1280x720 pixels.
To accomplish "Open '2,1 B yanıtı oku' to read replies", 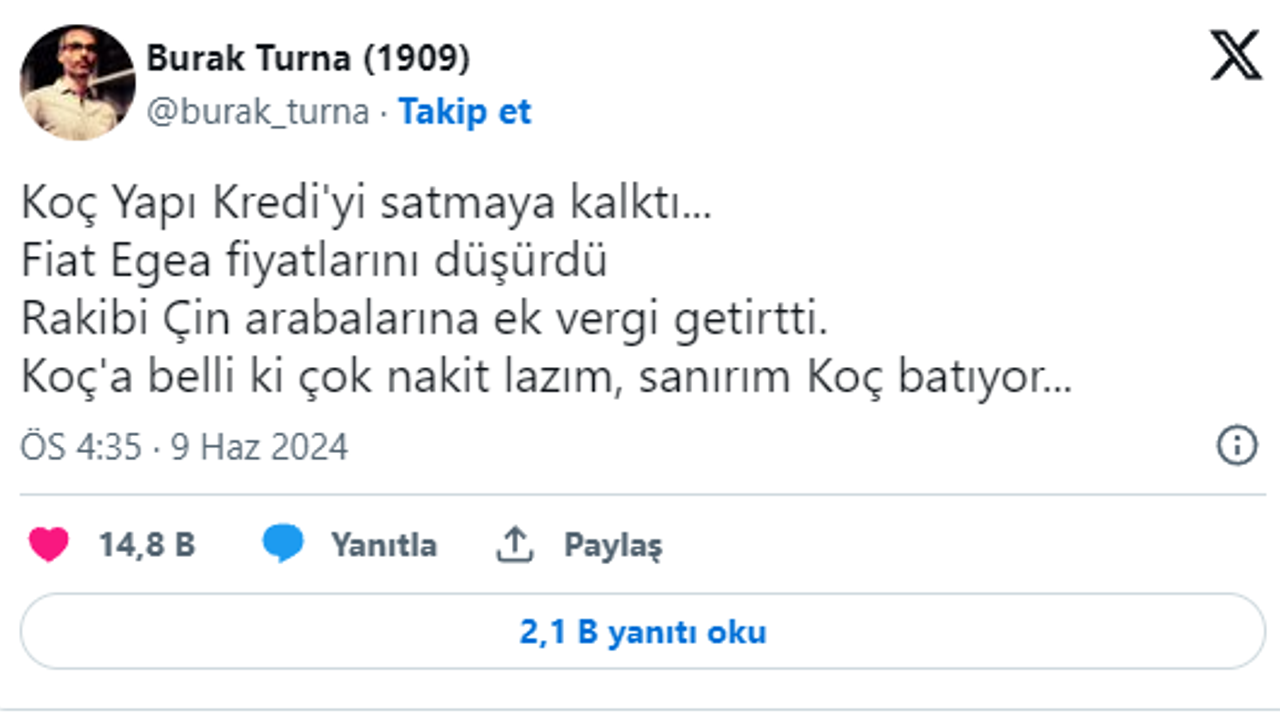I will click(640, 632).
